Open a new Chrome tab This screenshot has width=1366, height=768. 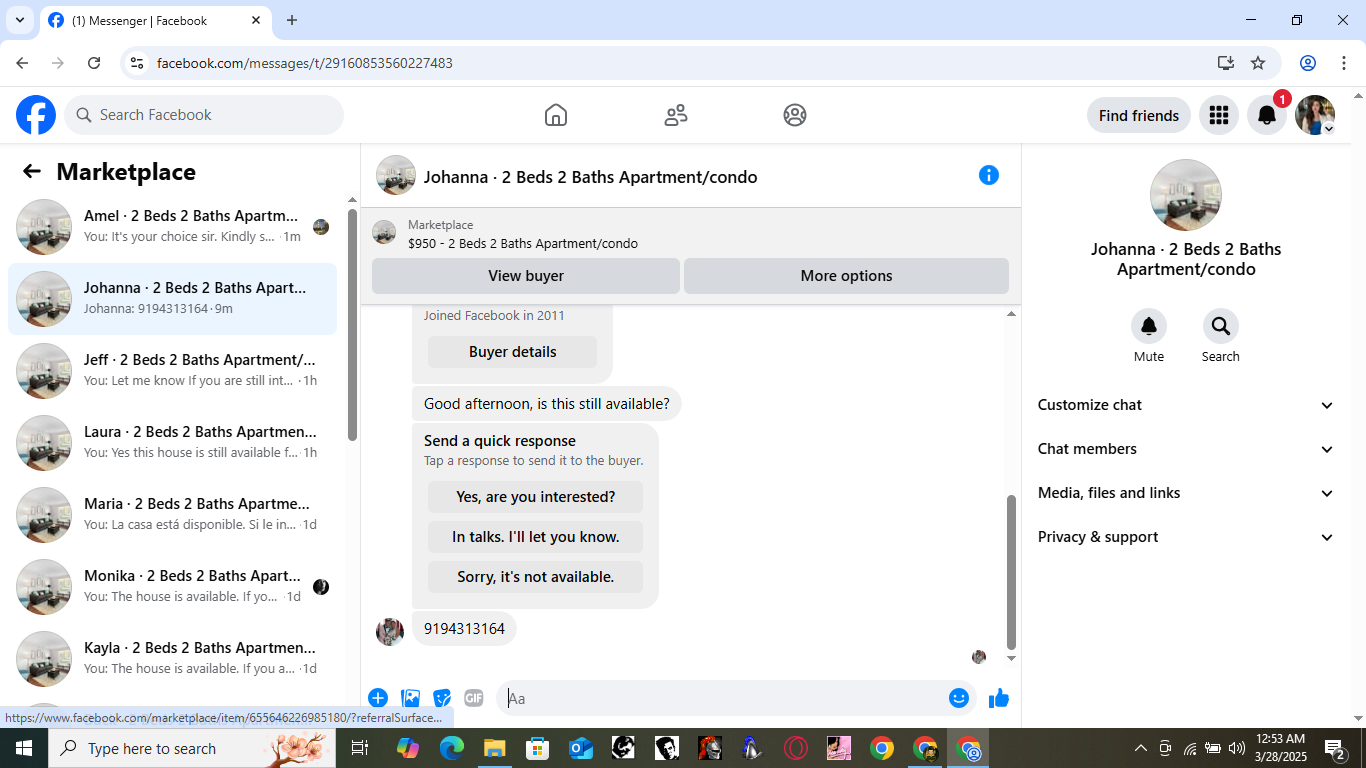click(x=292, y=20)
